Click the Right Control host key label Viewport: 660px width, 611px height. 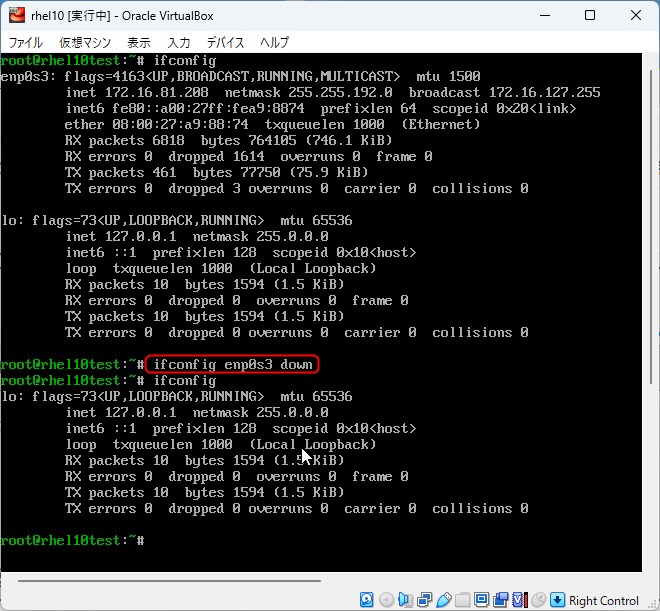point(604,600)
